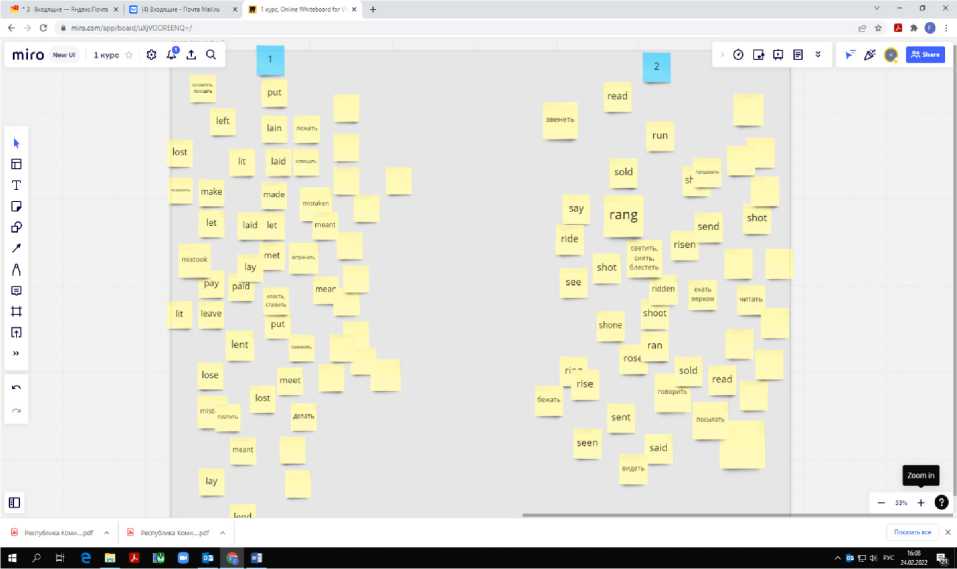957x569 pixels.
Task: Open Windows Start menu
Action: [x=12, y=558]
